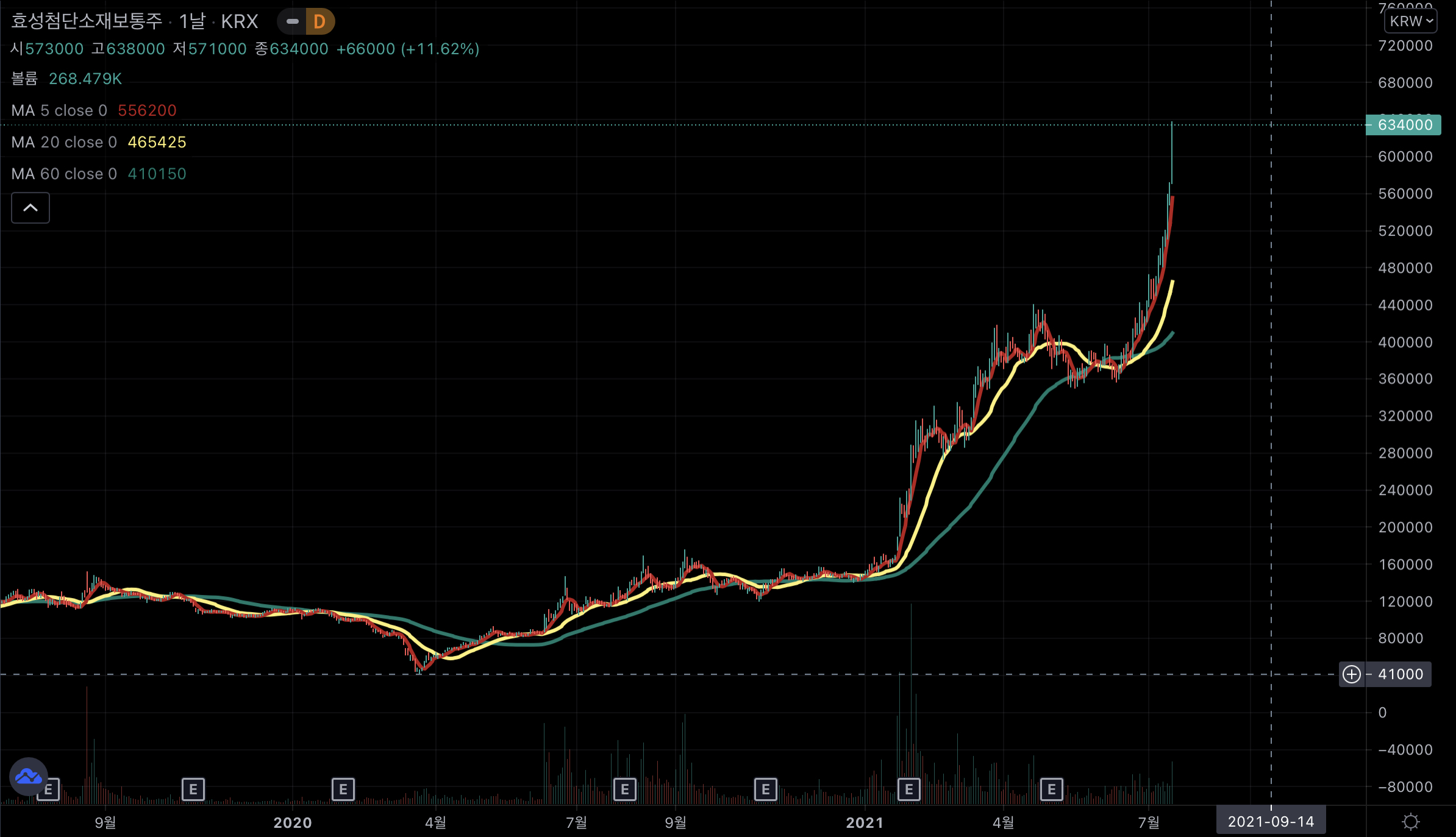The image size is (1456, 837).
Task: Toggle the MA 20 close indicator legend
Action: (64, 142)
